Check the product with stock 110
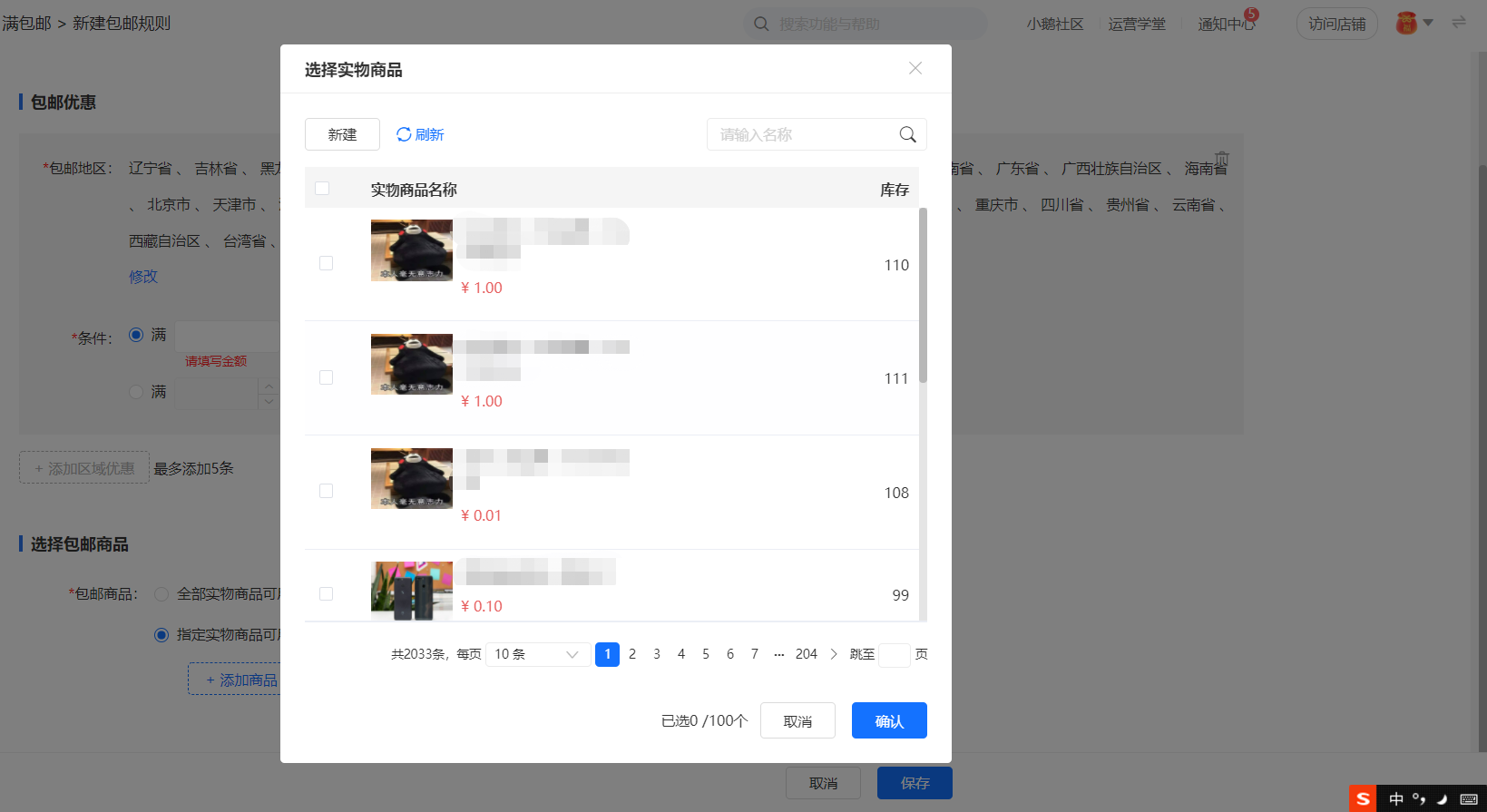This screenshot has width=1487, height=812. tap(327, 263)
